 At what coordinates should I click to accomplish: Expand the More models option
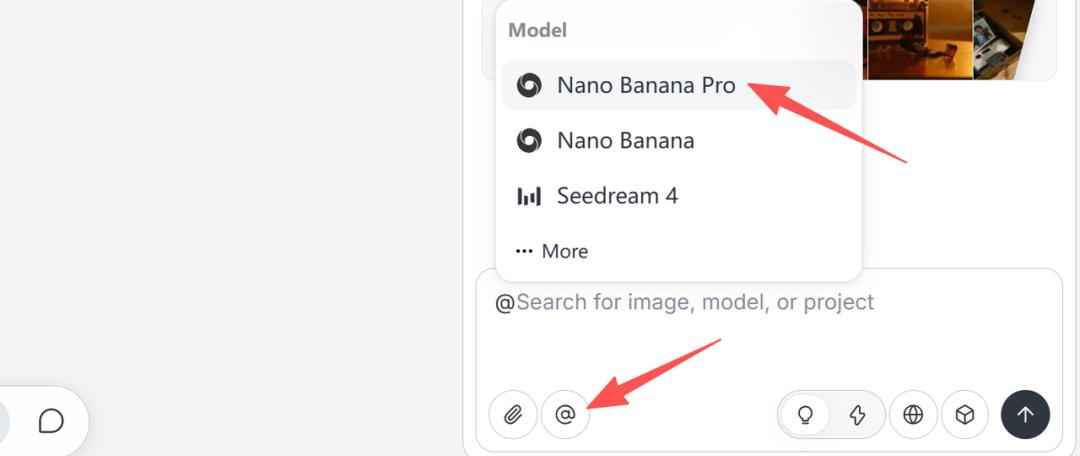click(x=552, y=251)
